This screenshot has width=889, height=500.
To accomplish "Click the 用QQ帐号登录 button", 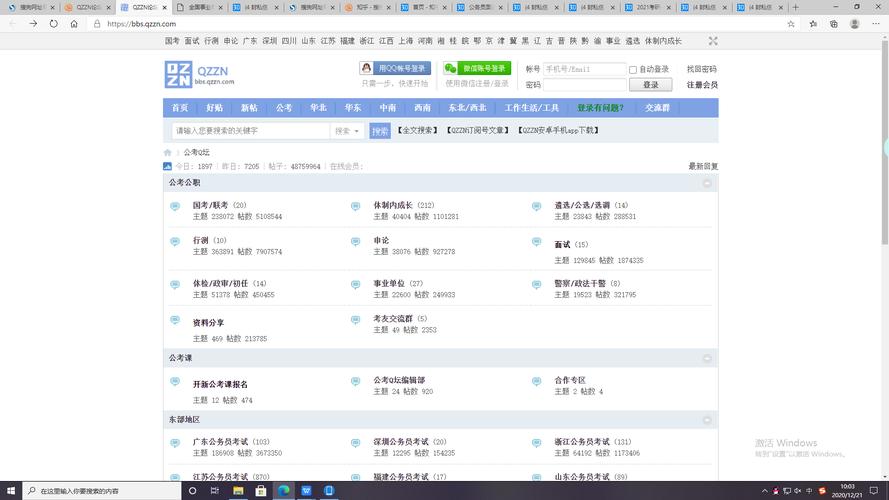I will tap(395, 68).
